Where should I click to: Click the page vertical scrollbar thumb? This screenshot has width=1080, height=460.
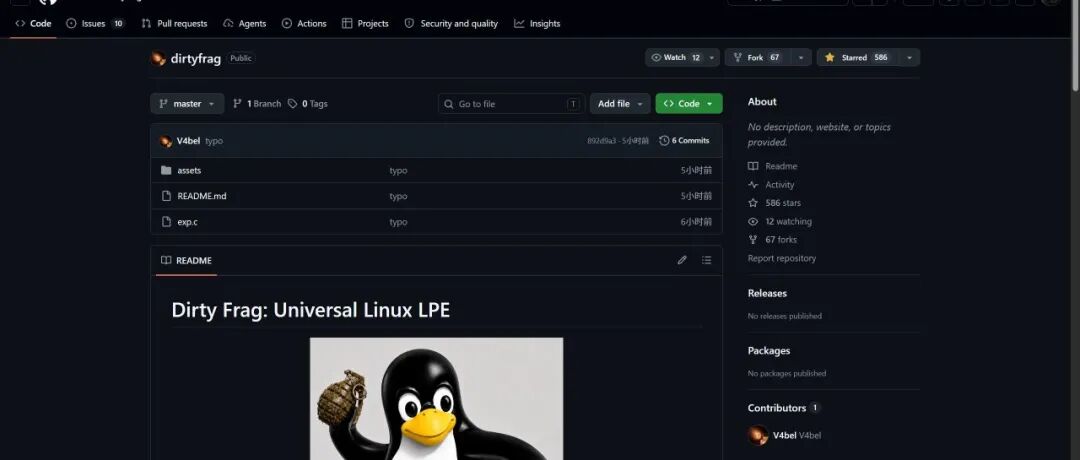pos(1075,45)
